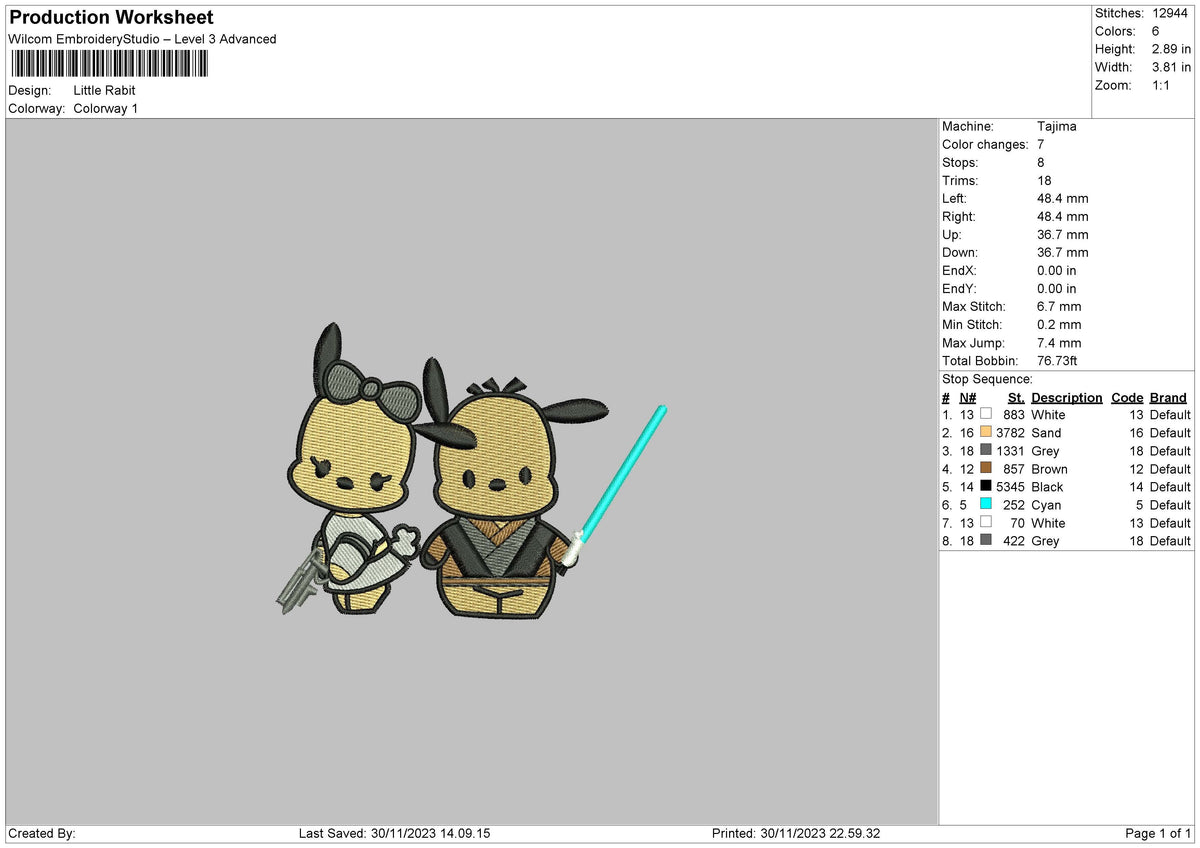Click the 'Page 1 of 1' indicator
Image resolution: width=1200 pixels, height=848 pixels.
(1158, 833)
